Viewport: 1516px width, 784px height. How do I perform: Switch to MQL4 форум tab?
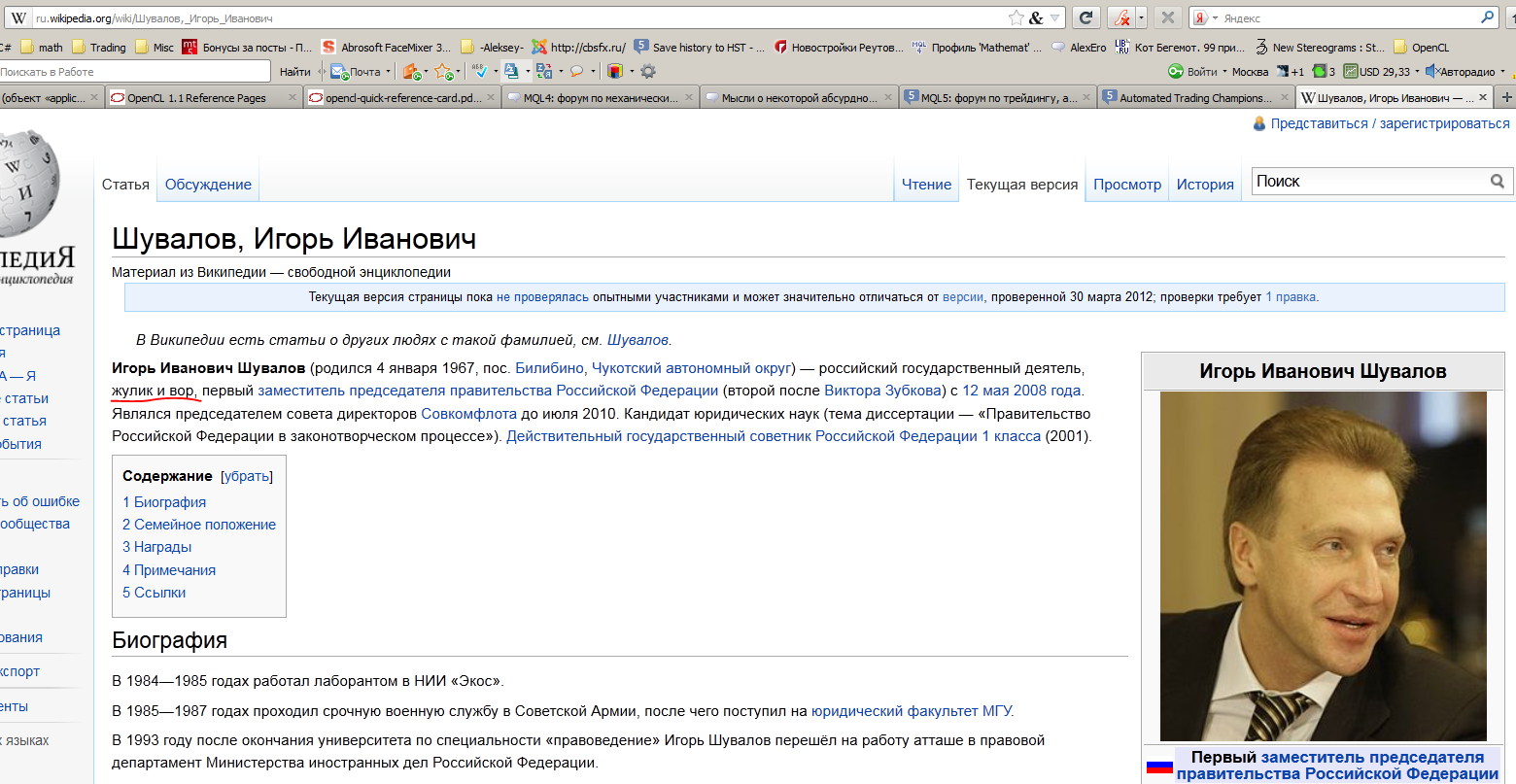pos(601,97)
